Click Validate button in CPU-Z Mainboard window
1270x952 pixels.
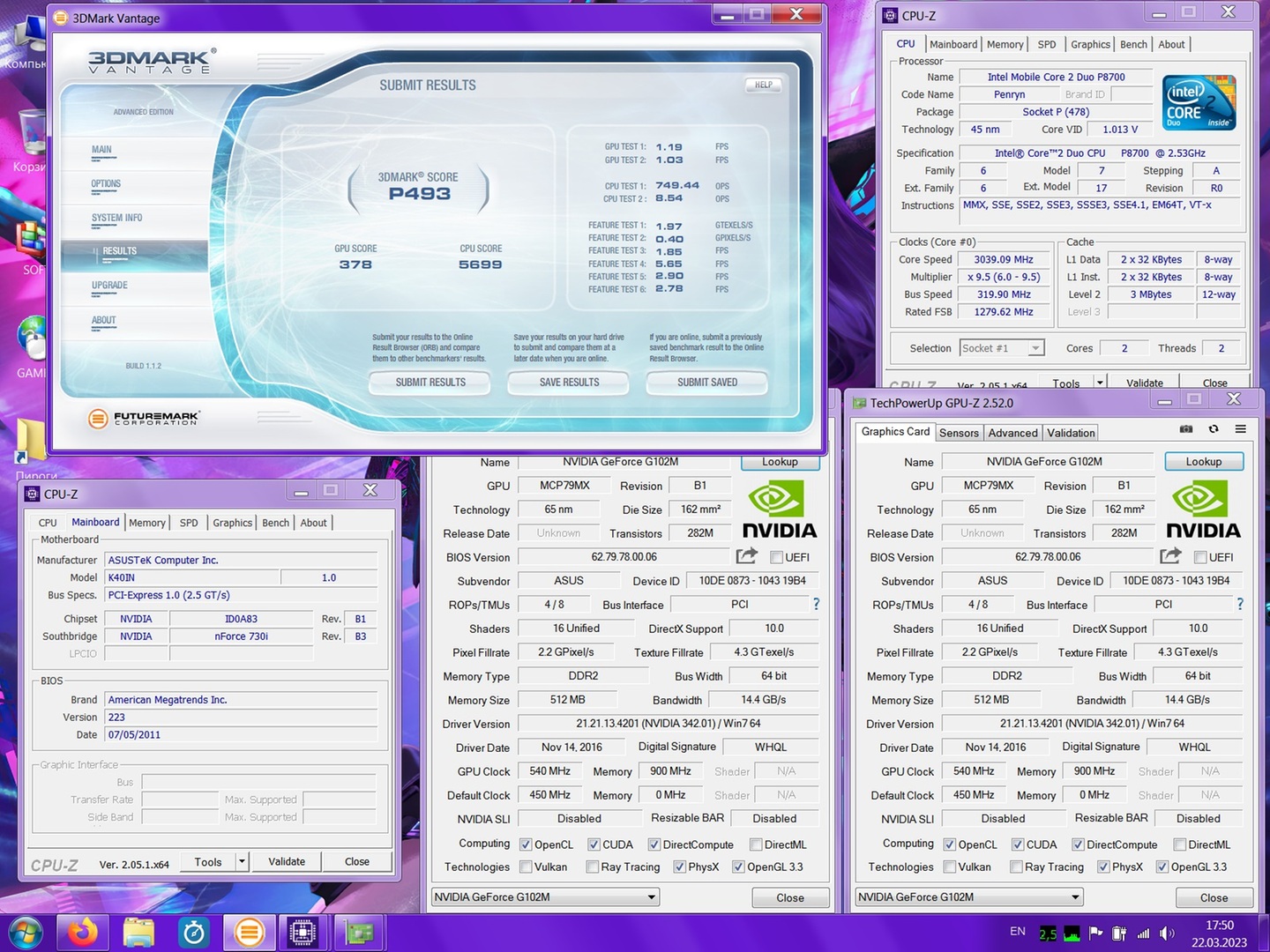(287, 861)
